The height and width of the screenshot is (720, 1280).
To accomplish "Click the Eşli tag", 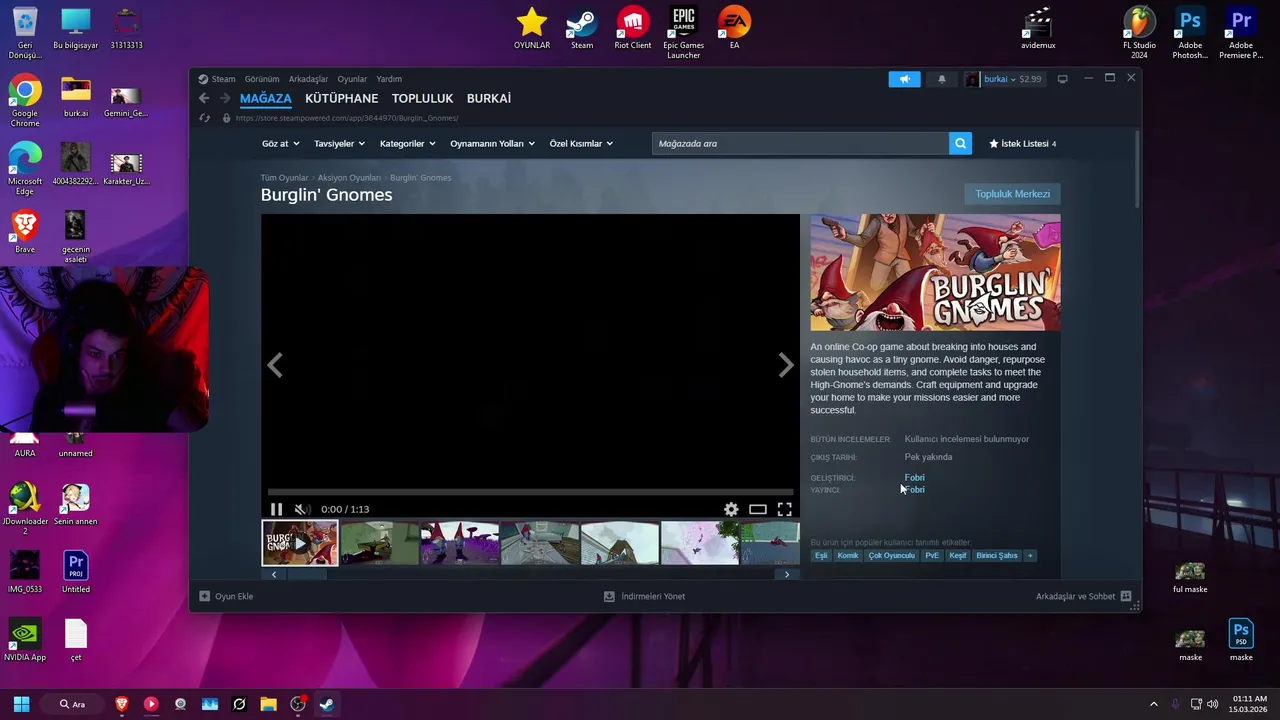I will 821,555.
